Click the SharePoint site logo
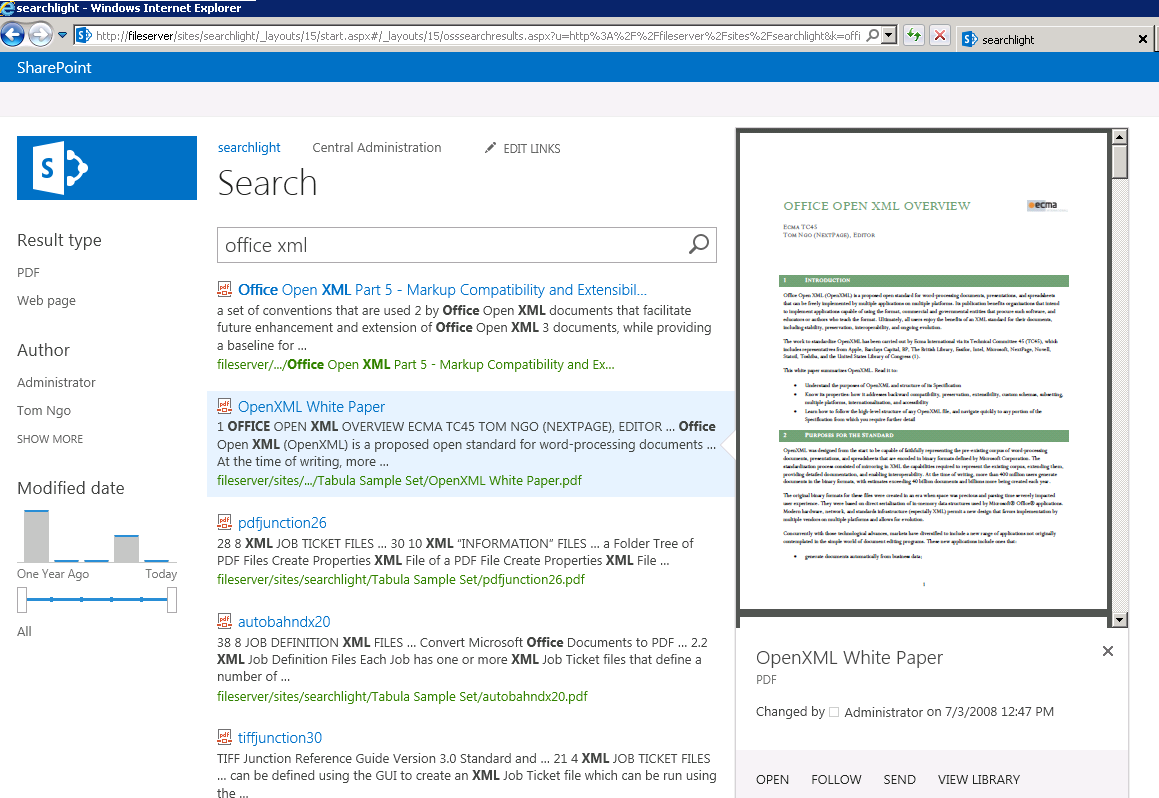This screenshot has height=798, width=1159. click(107, 168)
